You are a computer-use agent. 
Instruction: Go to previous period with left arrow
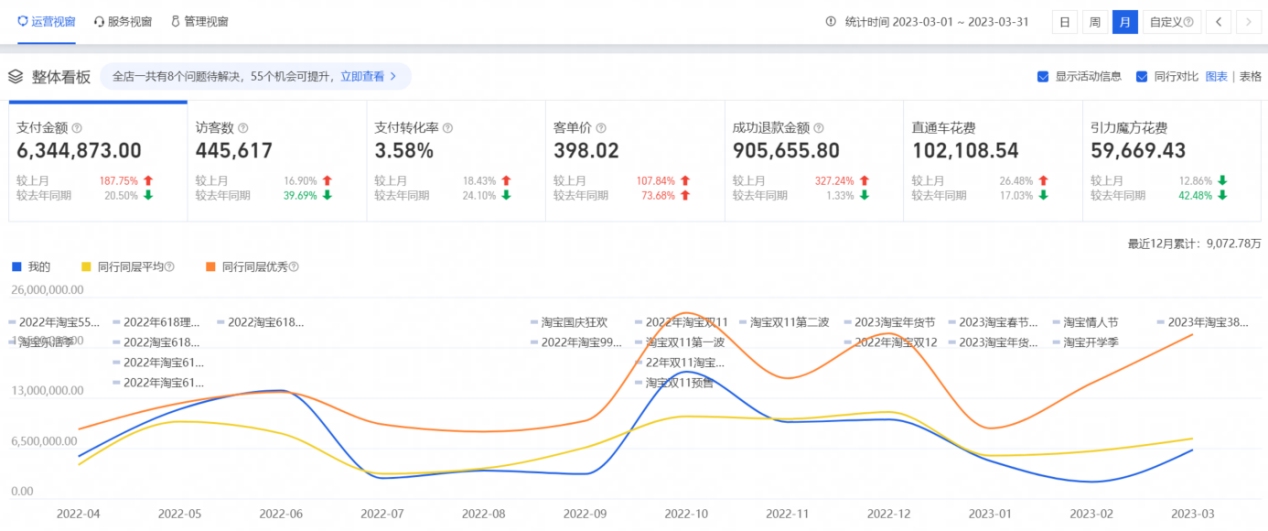coord(1218,22)
